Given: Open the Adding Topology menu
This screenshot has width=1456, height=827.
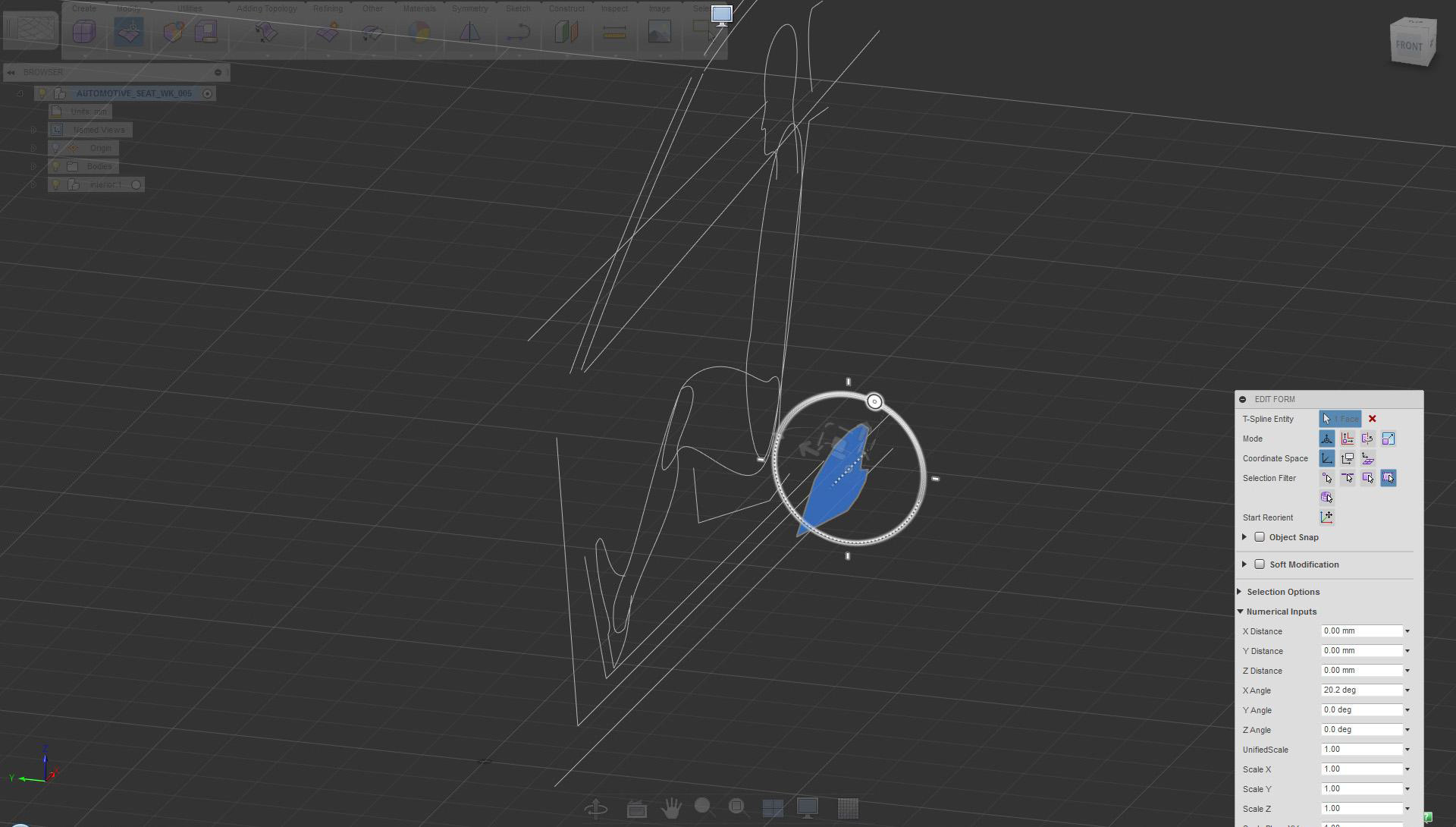Looking at the screenshot, I should point(266,8).
